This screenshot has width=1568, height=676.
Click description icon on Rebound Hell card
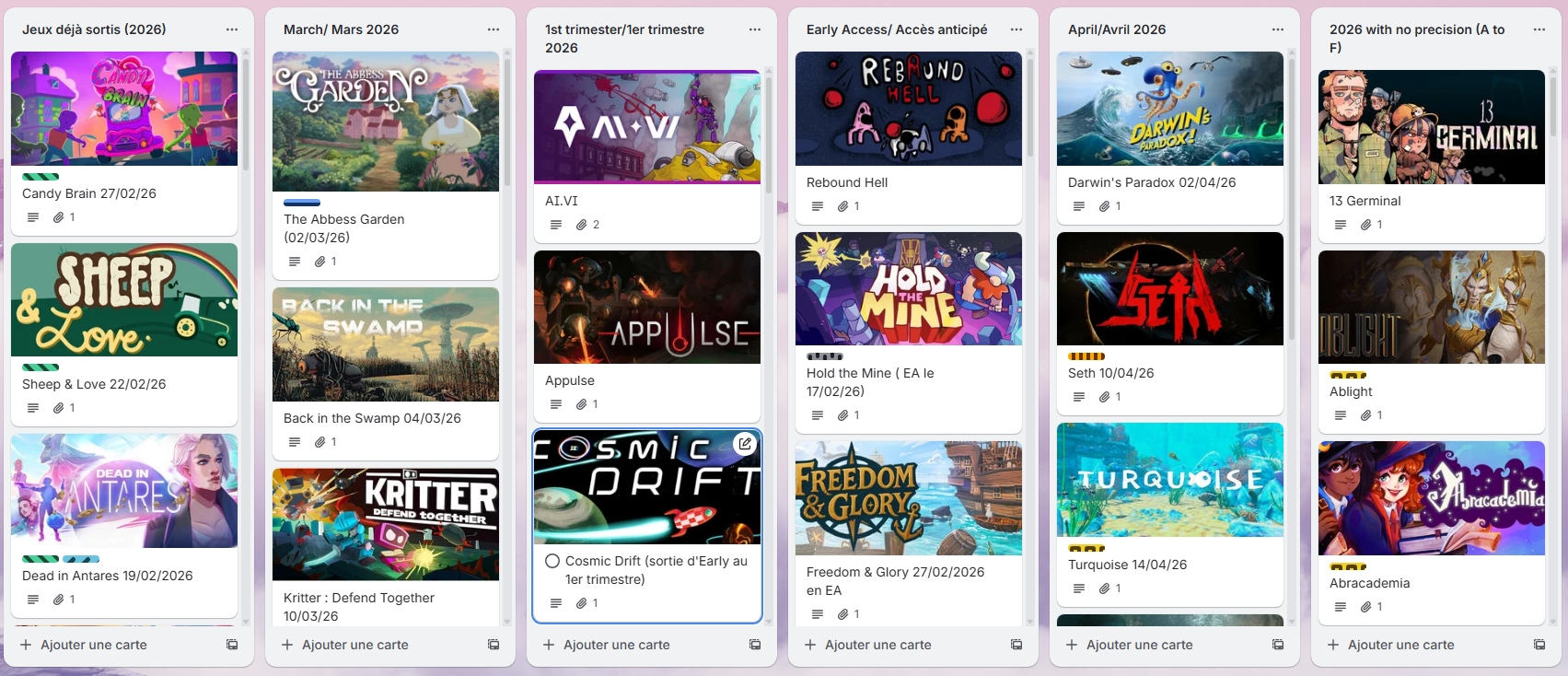818,206
